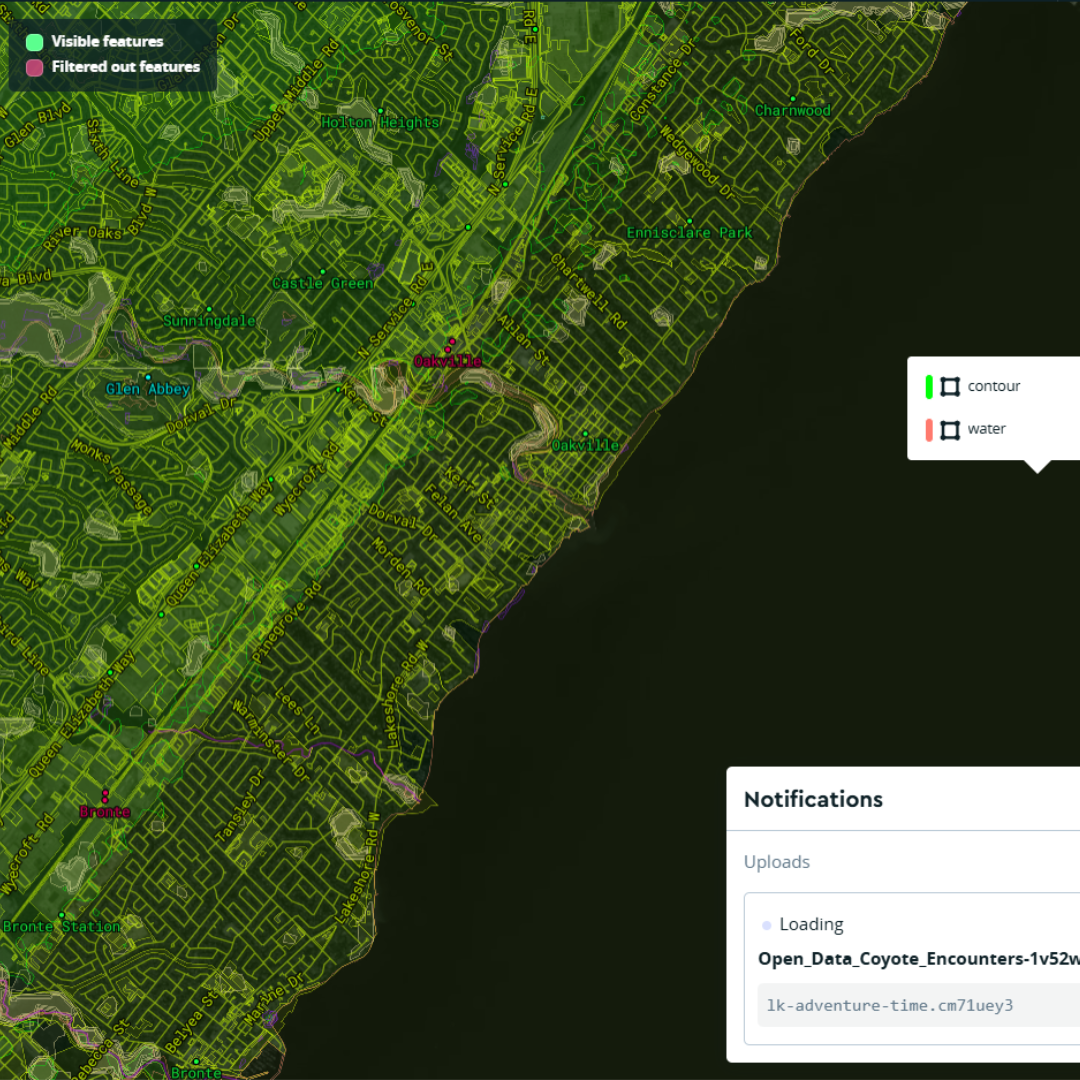1080x1080 pixels.
Task: Expand the Uploads section in Notifications
Action: [x=777, y=861]
